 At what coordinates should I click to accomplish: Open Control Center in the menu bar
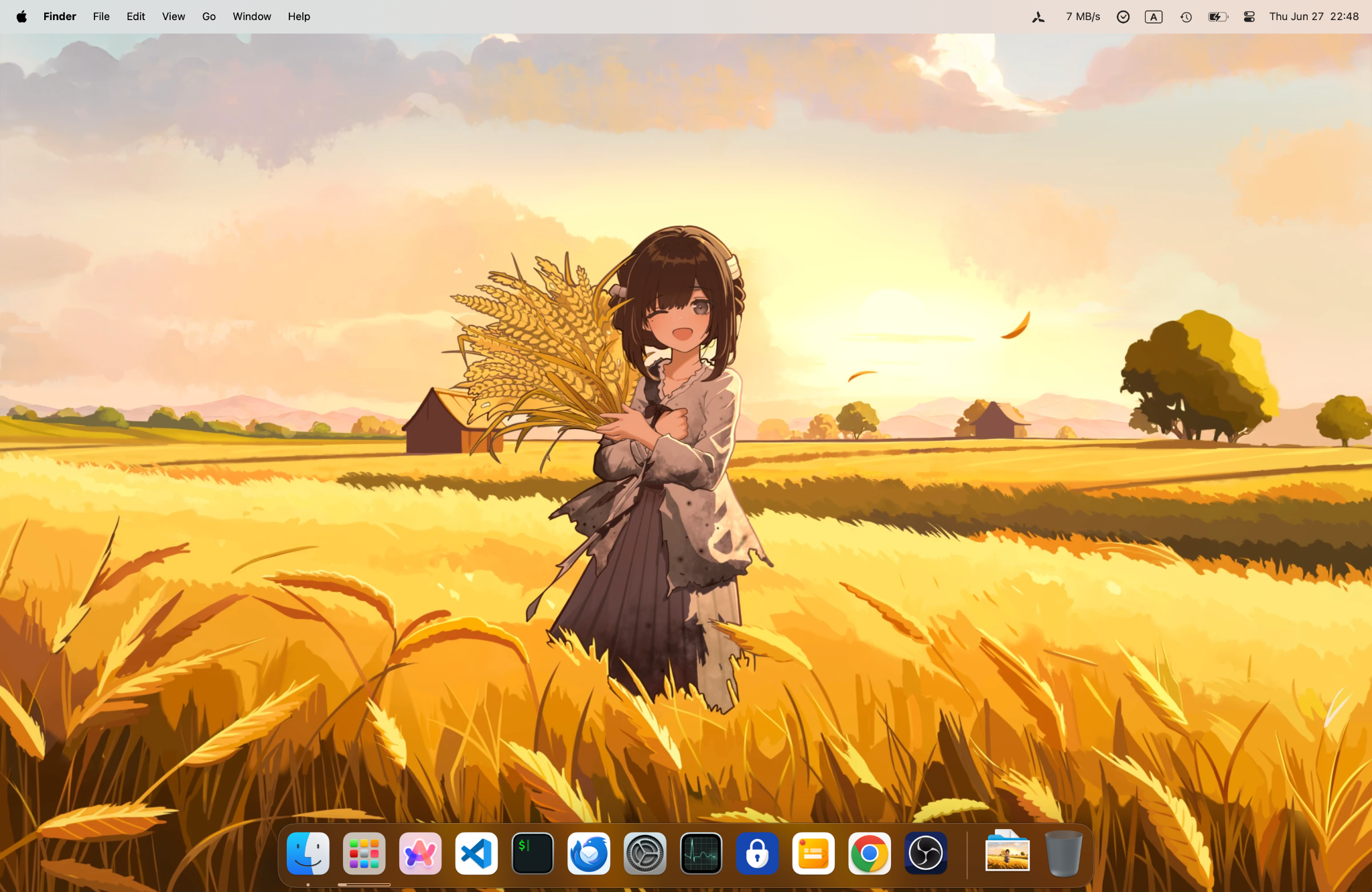[1248, 16]
